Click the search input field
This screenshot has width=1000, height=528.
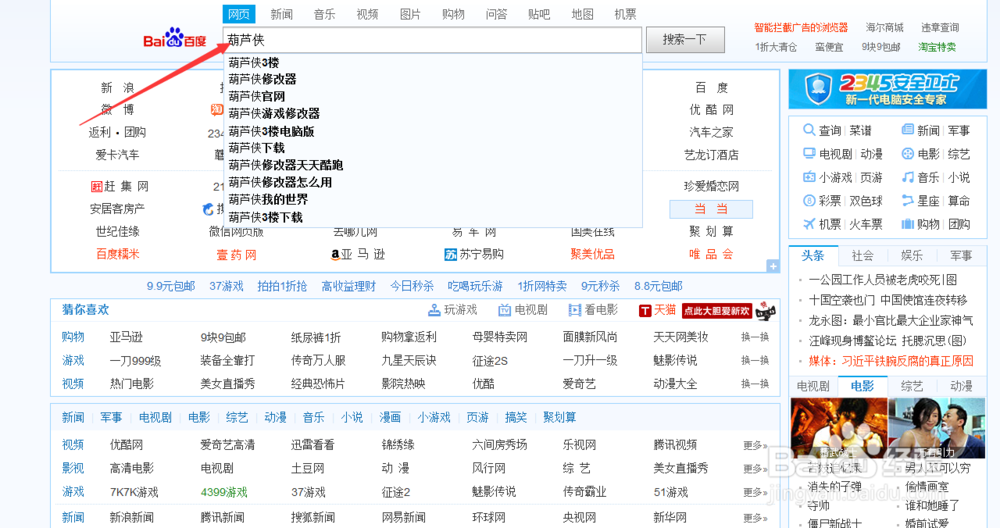click(x=432, y=40)
